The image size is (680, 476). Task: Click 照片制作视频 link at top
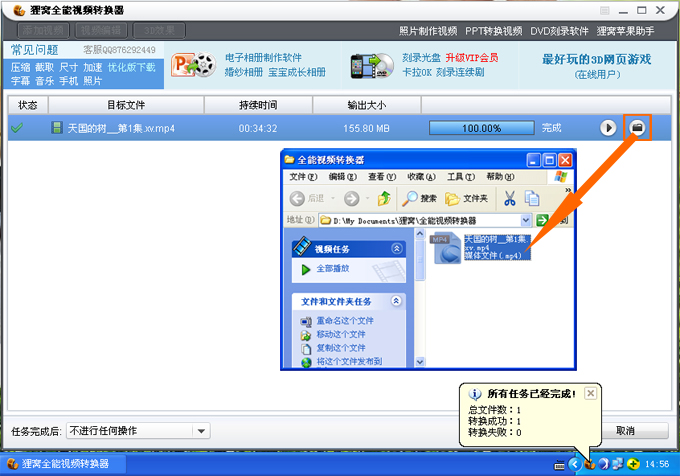click(x=428, y=31)
